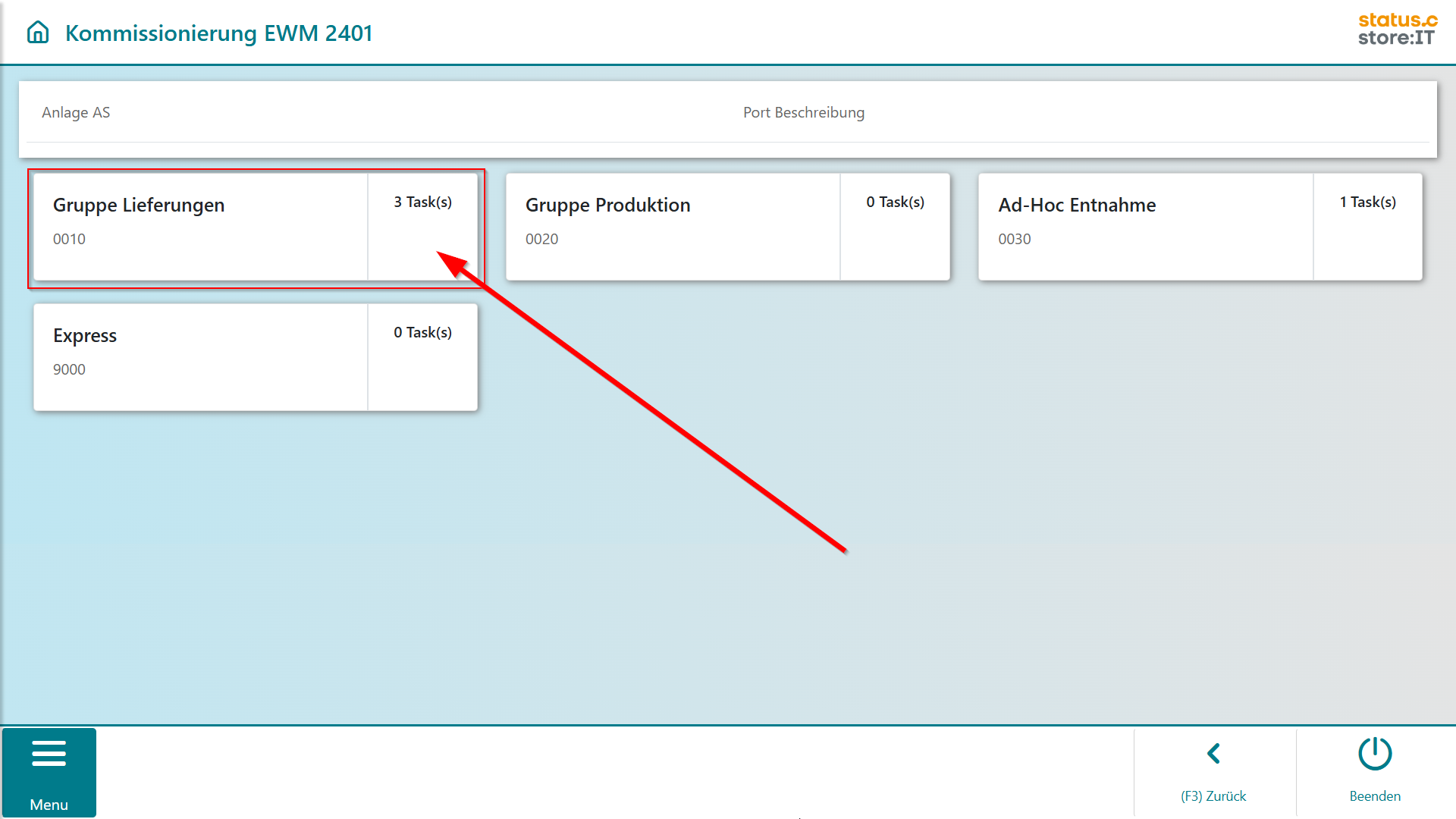Click Kommissionierung EWM 2401 title
Viewport: 1456px width, 819px height.
[218, 33]
